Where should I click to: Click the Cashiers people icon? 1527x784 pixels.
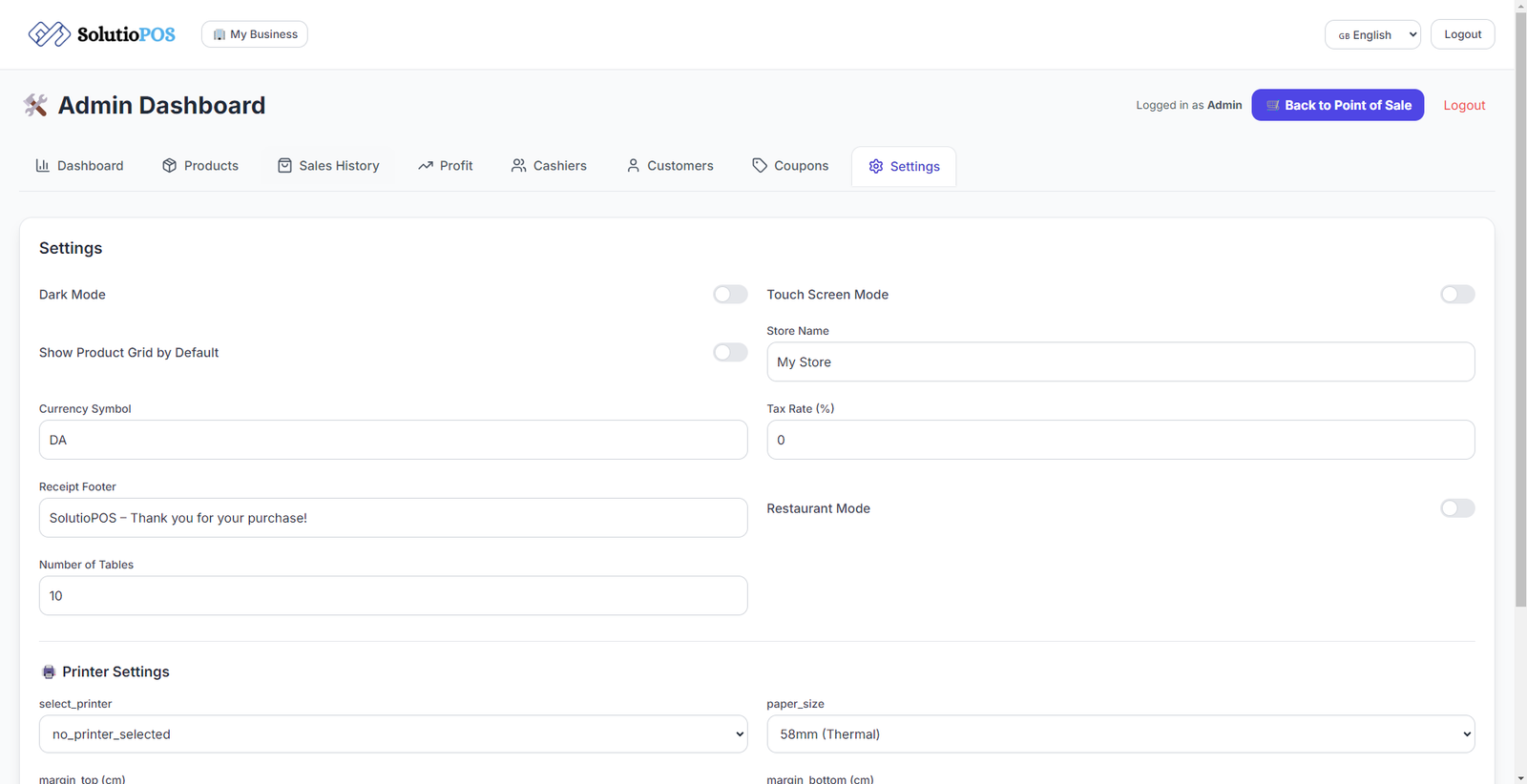pos(519,165)
